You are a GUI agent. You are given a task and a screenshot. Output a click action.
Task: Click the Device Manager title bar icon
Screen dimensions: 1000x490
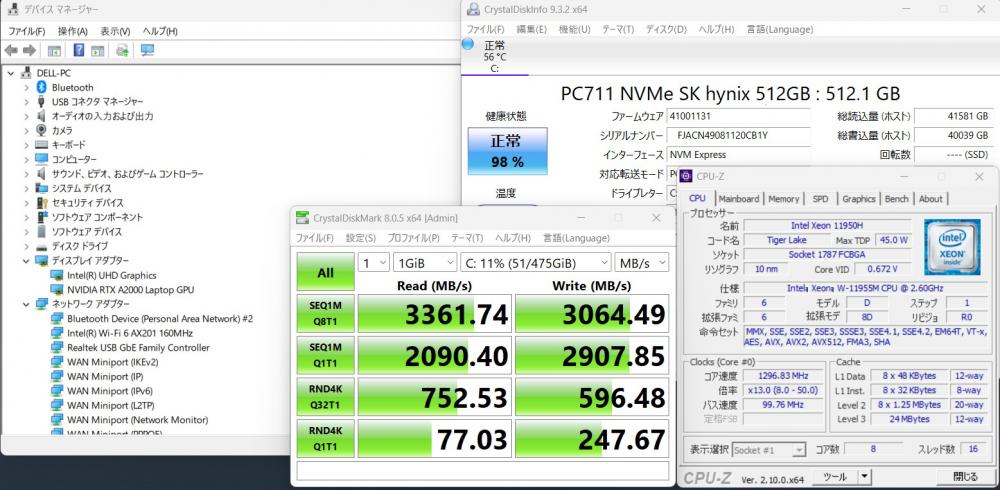pos(11,10)
